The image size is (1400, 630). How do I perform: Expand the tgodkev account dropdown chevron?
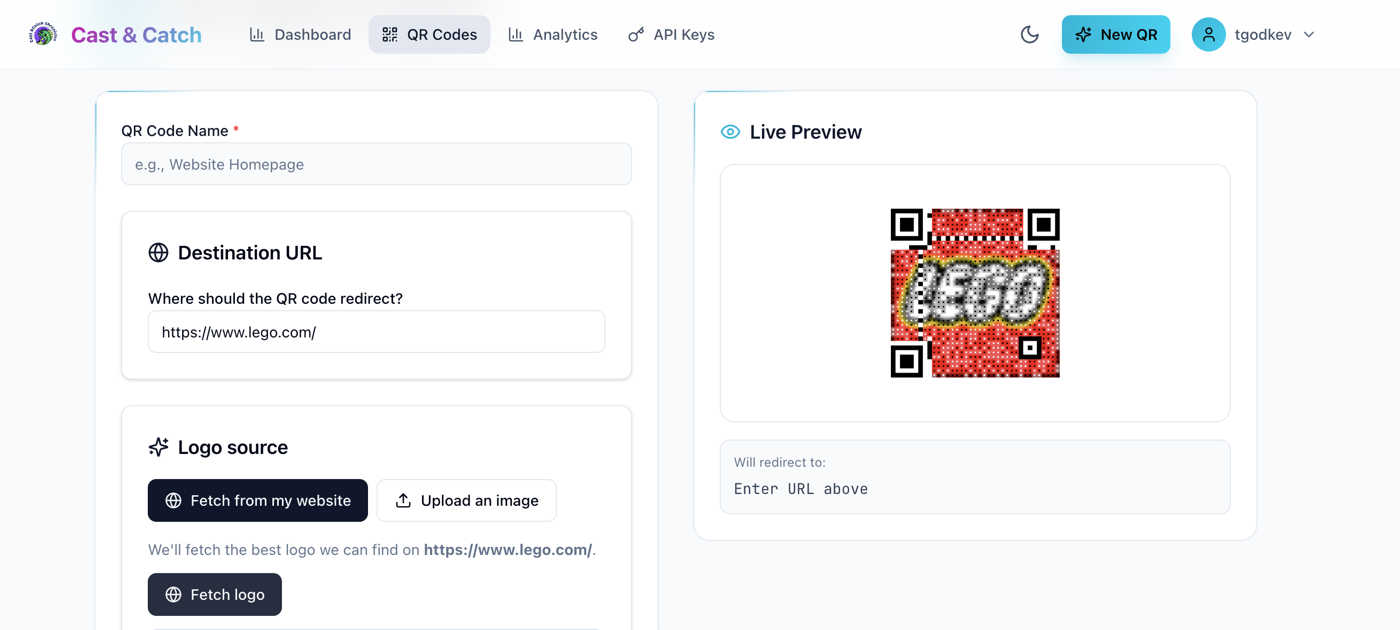pyautogui.click(x=1309, y=34)
